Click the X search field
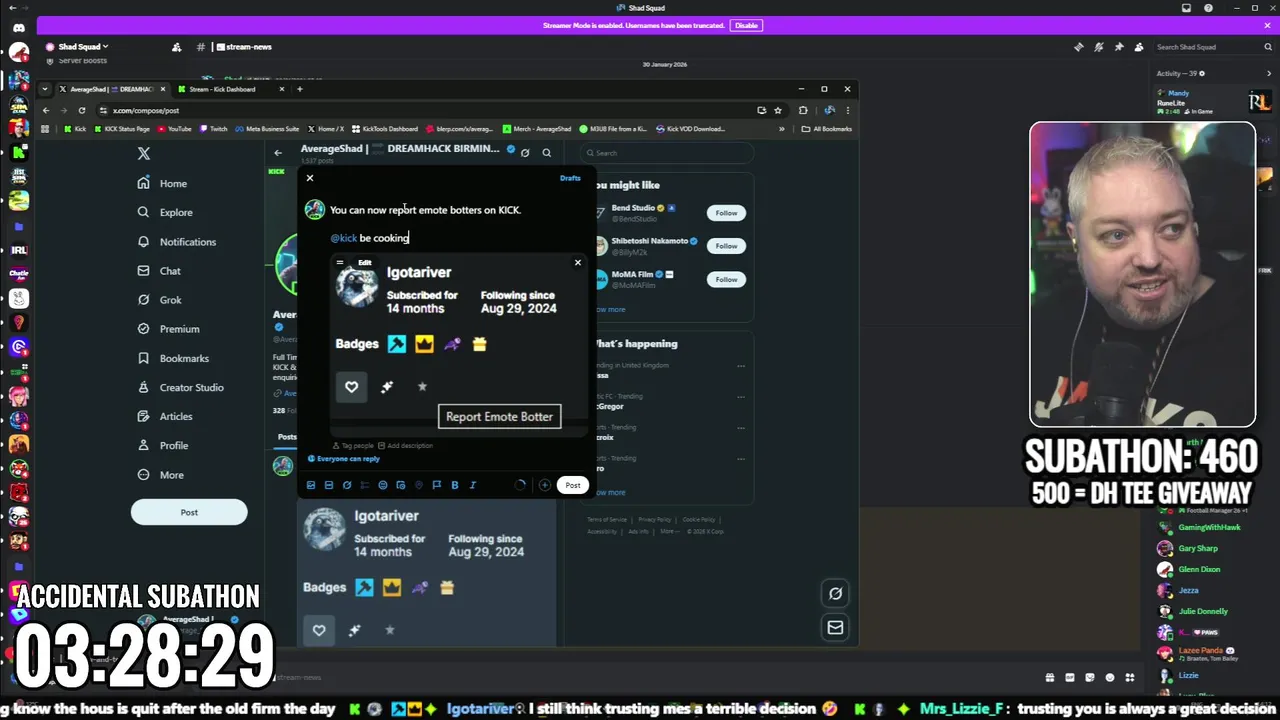Image resolution: width=1280 pixels, height=720 pixels. (668, 153)
